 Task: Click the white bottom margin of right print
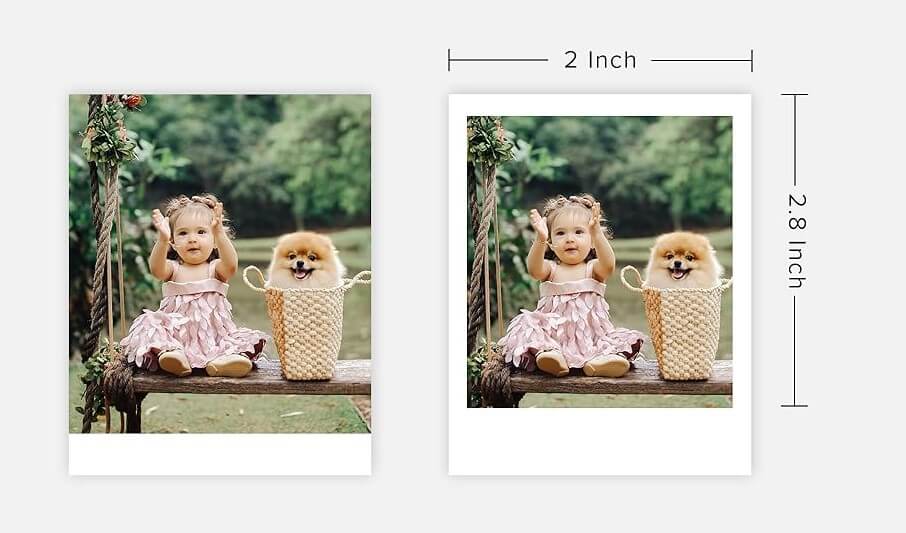coord(600,442)
